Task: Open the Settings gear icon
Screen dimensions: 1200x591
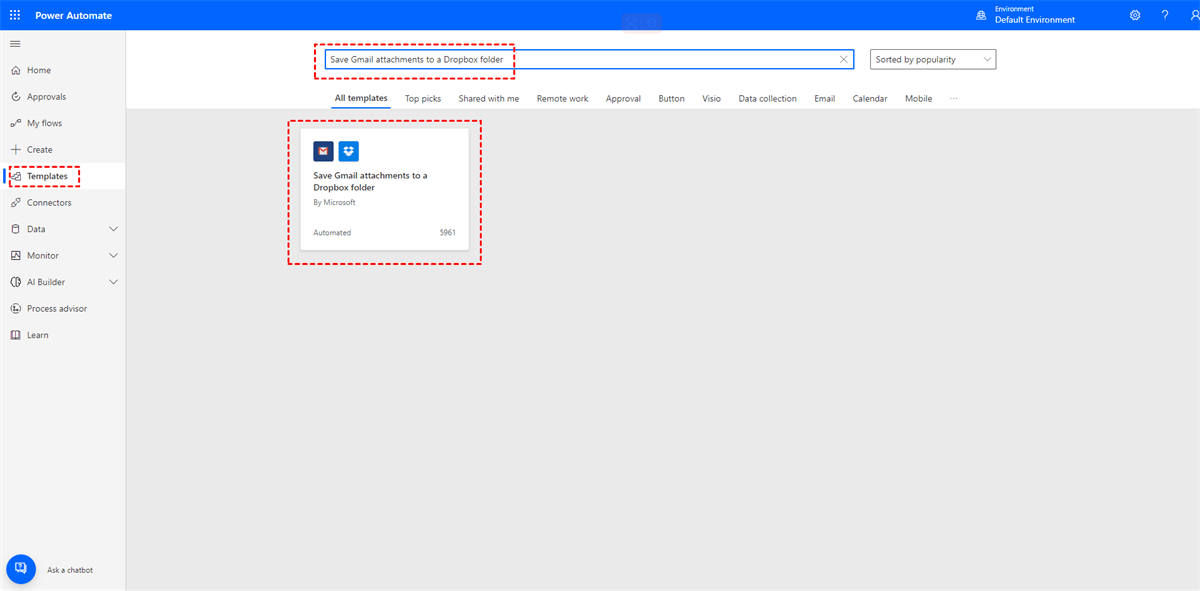Action: (x=1135, y=16)
